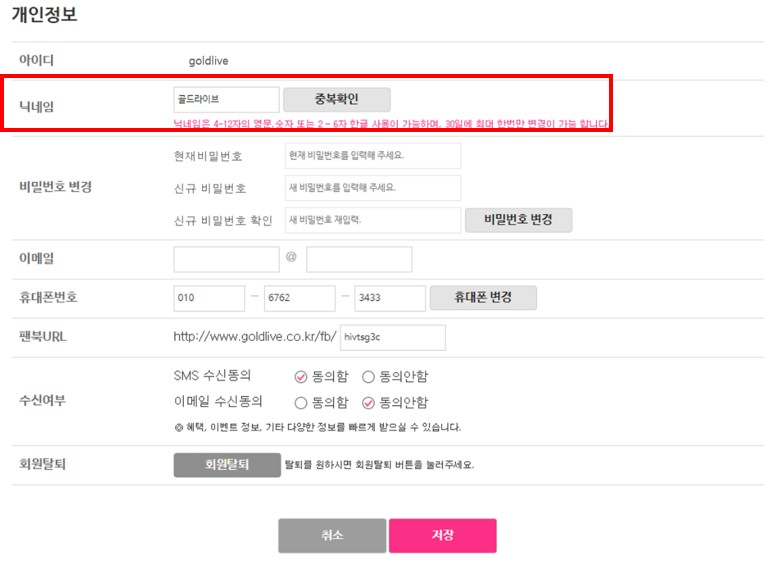The image size is (774, 565).
Task: Click the pink 저장 save button
Action: (443, 535)
